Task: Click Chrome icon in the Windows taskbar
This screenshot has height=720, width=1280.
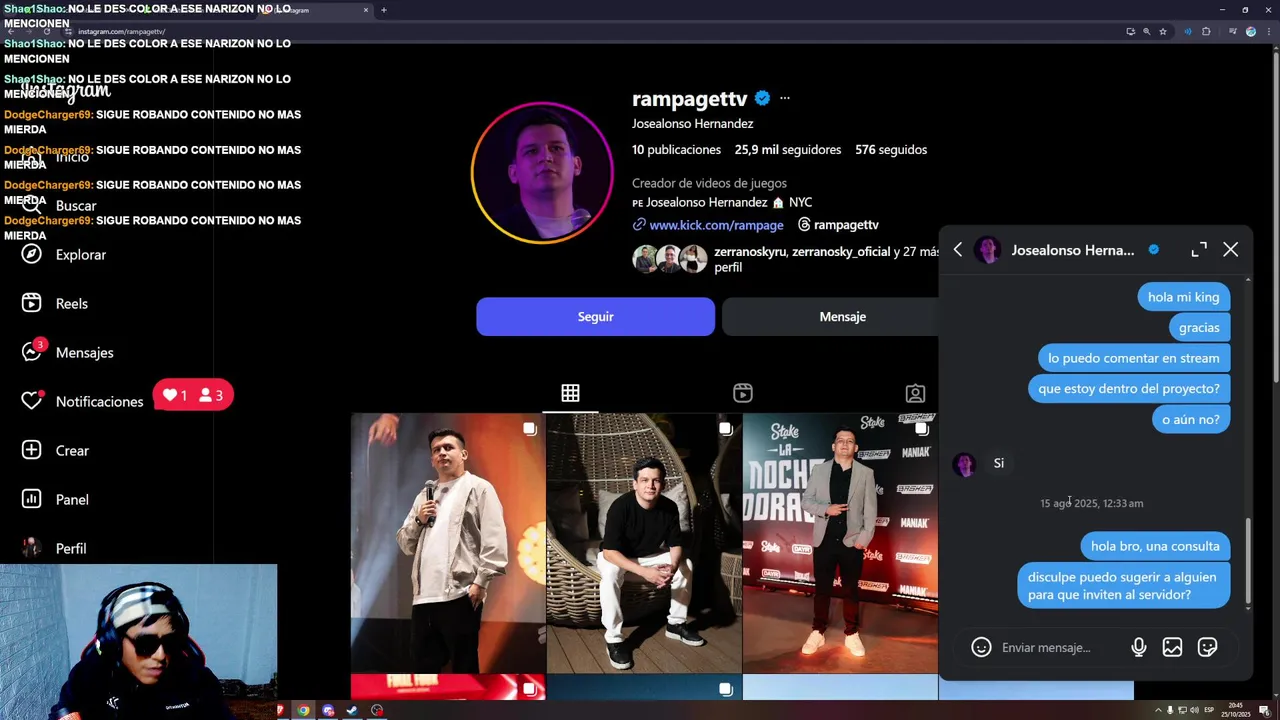Action: [303, 711]
